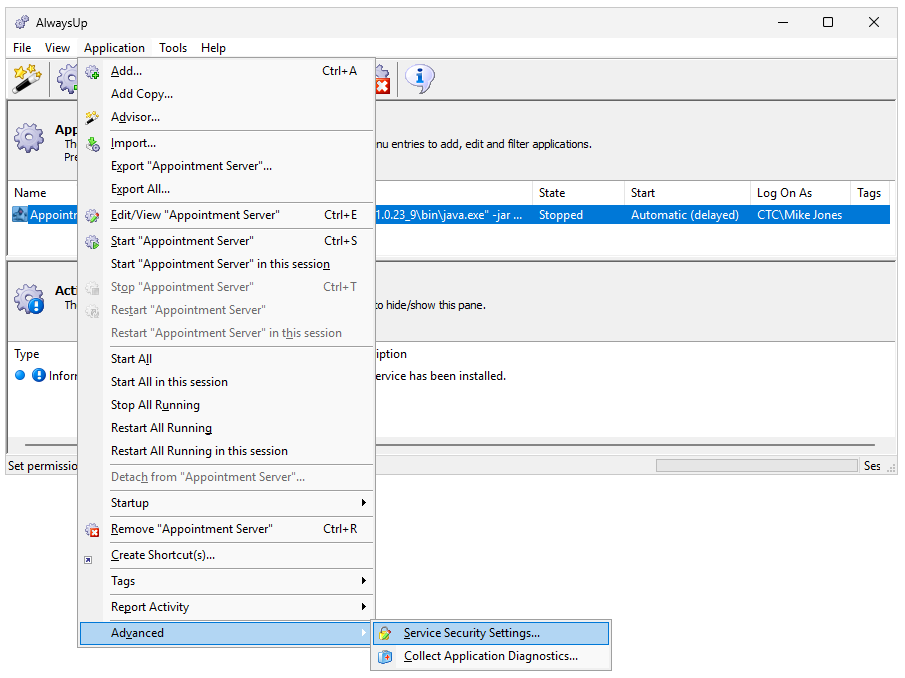Screen dimensions: 905x678
Task: Open the Add Application wizard wand icon
Action: pos(27,78)
